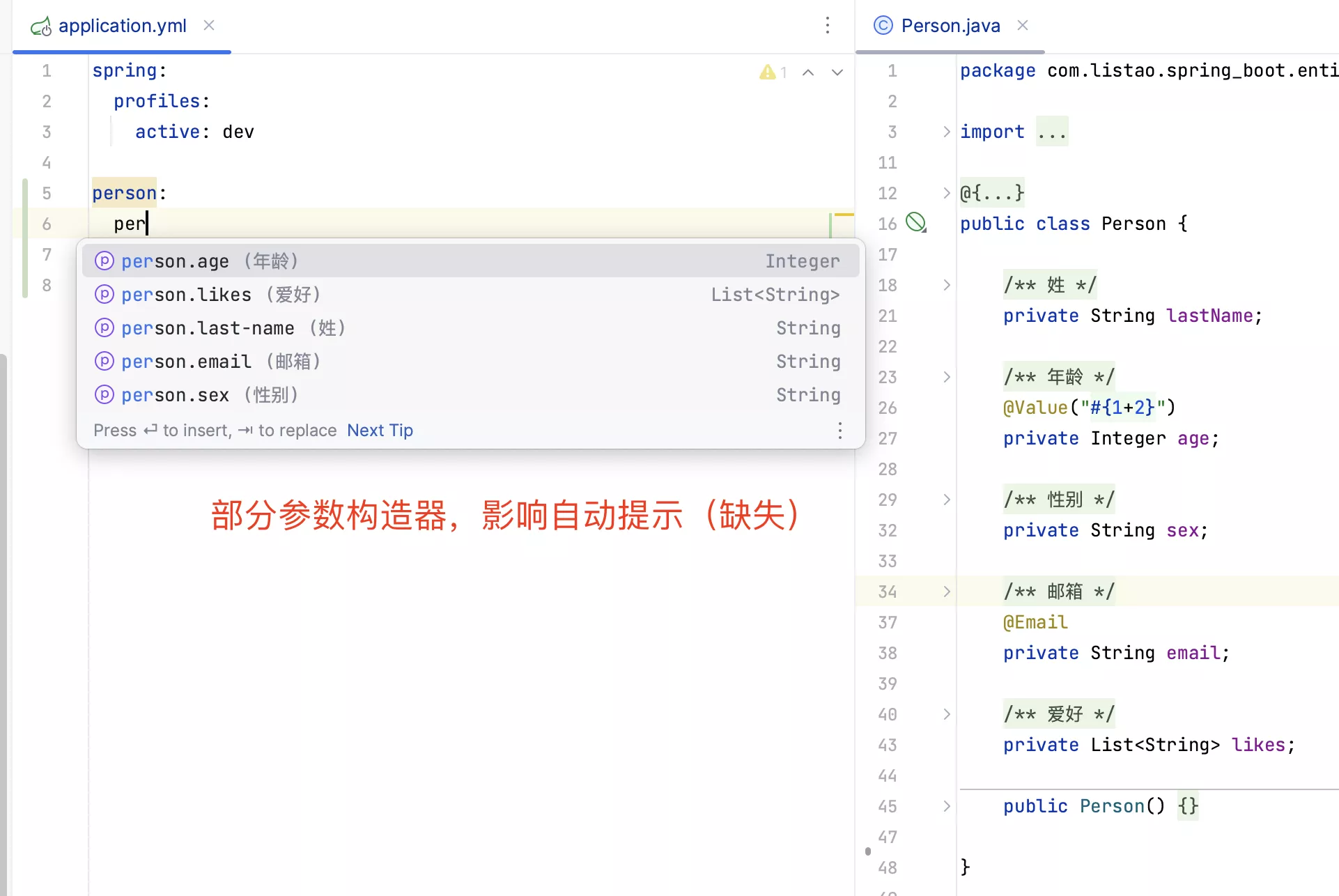Open the yellow warning inspection indicator
The height and width of the screenshot is (896, 1339).
(773, 72)
